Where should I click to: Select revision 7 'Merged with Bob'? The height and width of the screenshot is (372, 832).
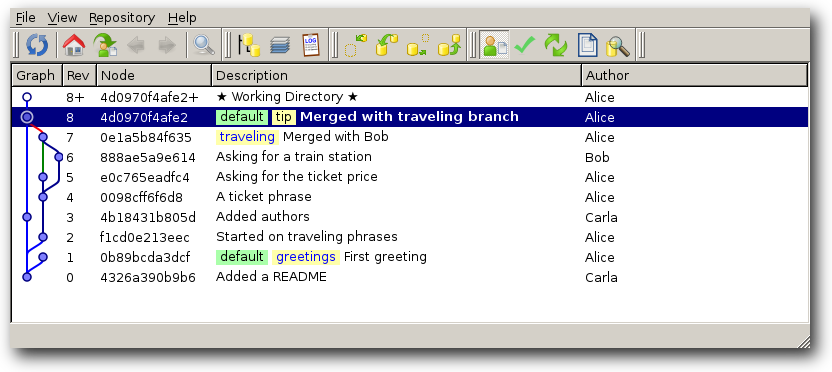coord(410,137)
